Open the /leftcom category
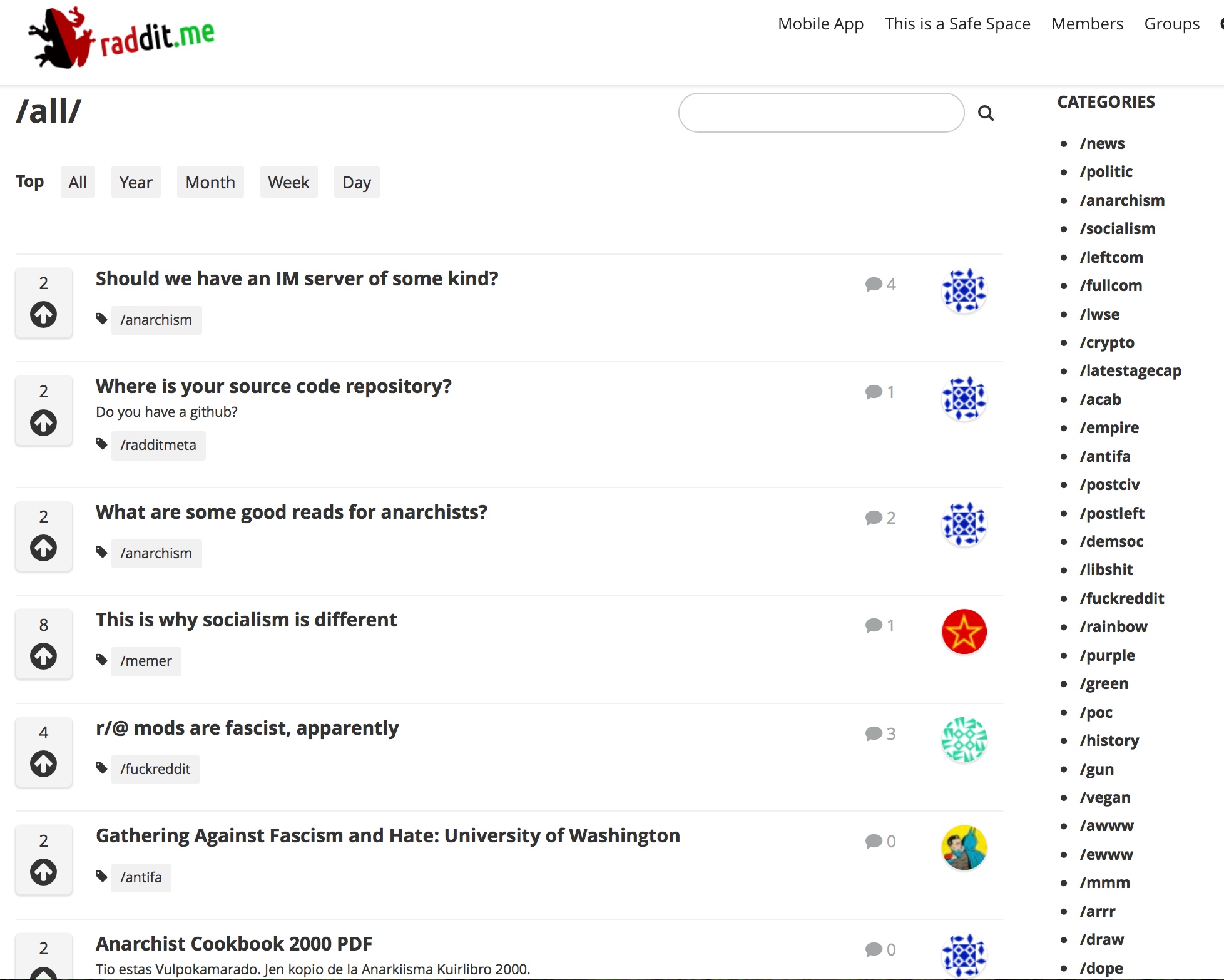1224x980 pixels. (1111, 257)
